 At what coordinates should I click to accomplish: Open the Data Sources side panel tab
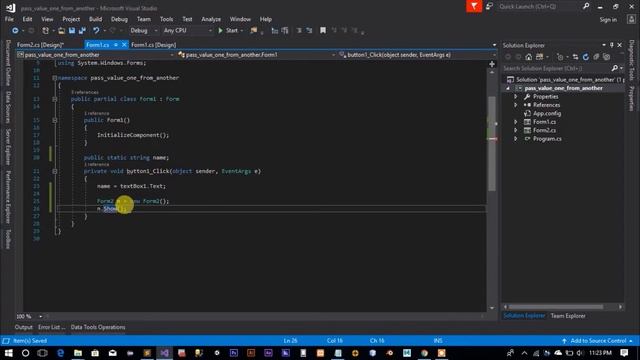pos(8,107)
